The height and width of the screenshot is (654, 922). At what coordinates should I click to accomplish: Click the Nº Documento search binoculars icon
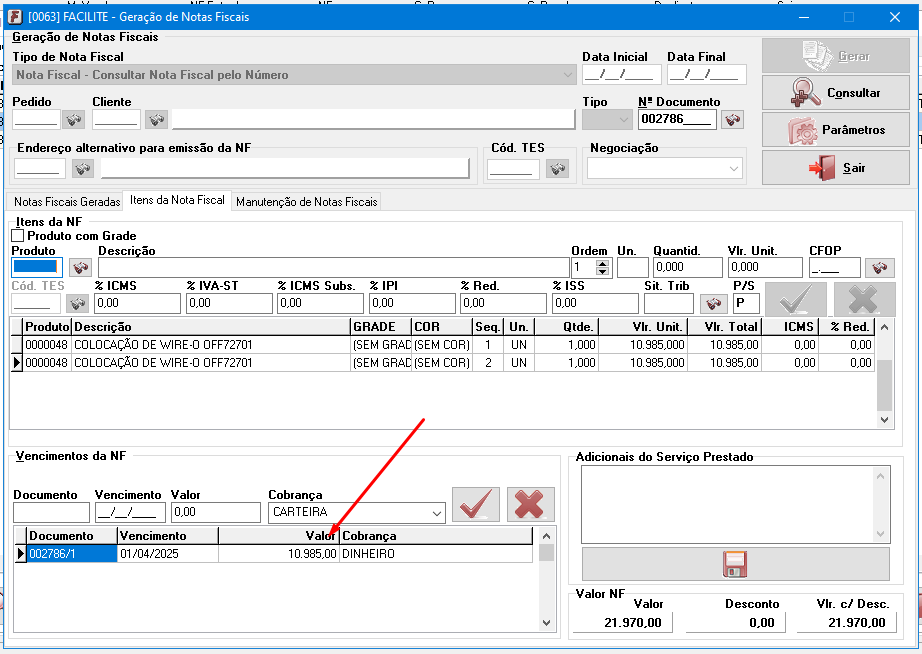[732, 120]
